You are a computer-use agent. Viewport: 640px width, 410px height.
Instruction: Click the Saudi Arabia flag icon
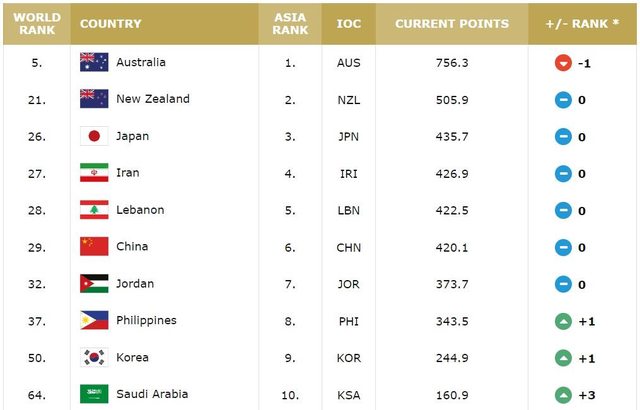click(x=94, y=394)
